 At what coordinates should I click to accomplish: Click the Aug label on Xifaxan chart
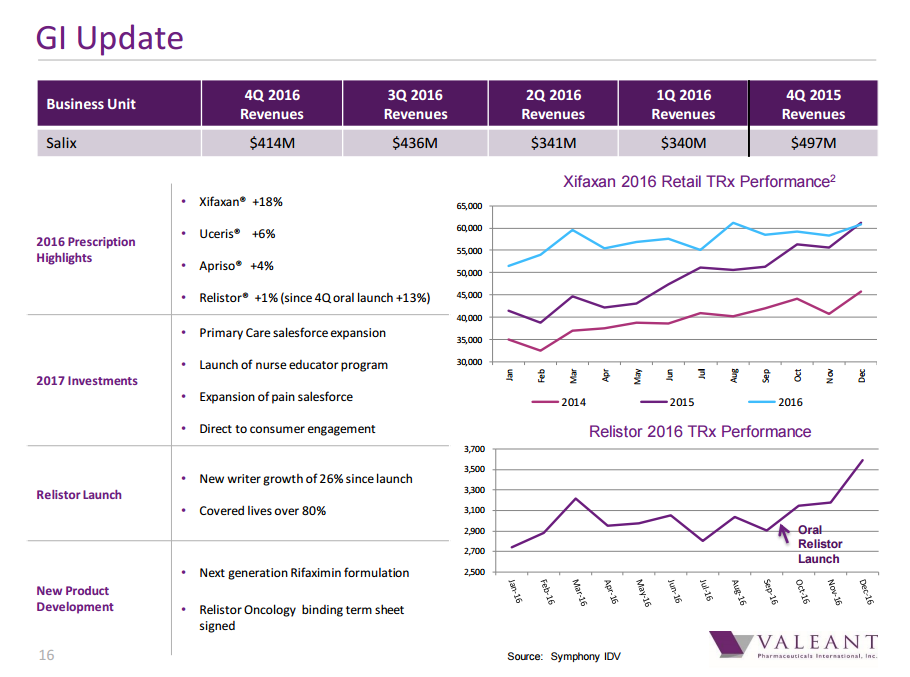click(x=734, y=375)
